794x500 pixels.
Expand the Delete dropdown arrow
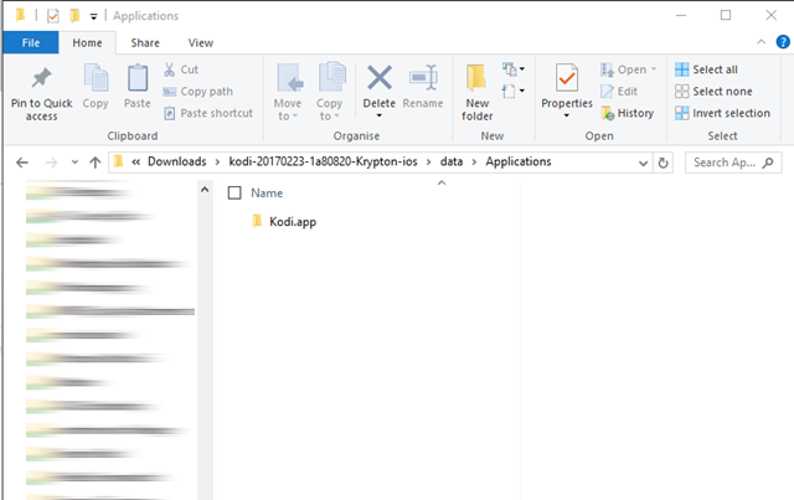(x=379, y=116)
